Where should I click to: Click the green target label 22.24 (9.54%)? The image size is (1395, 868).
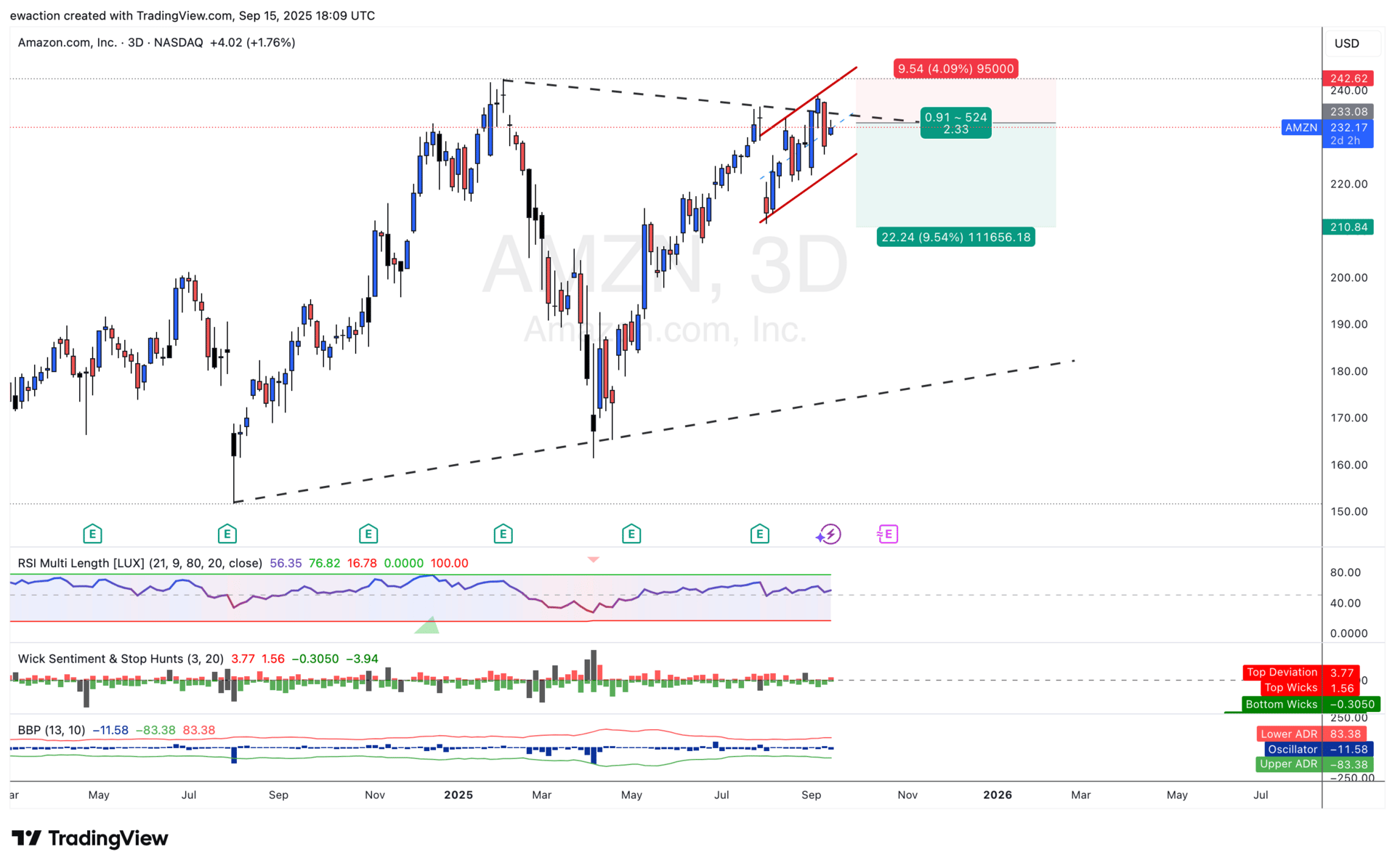tap(955, 238)
